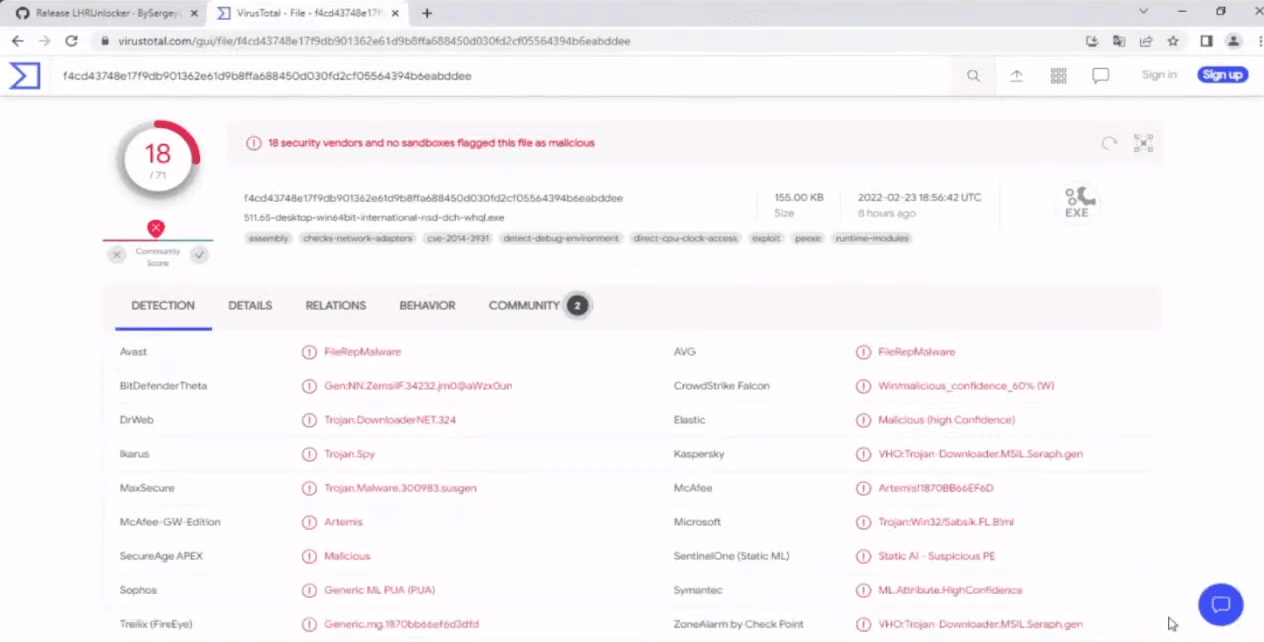The height and width of the screenshot is (642, 1264).
Task: Upvote community score with the check button
Action: (x=200, y=255)
